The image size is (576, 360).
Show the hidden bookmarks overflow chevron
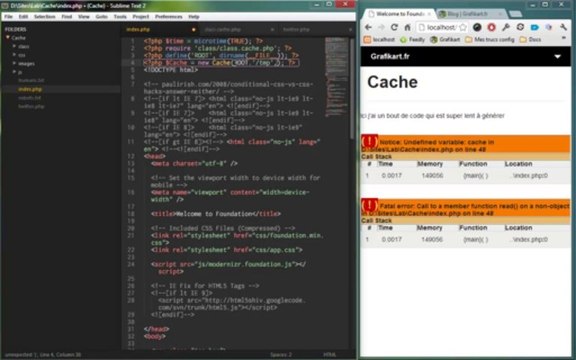point(564,38)
